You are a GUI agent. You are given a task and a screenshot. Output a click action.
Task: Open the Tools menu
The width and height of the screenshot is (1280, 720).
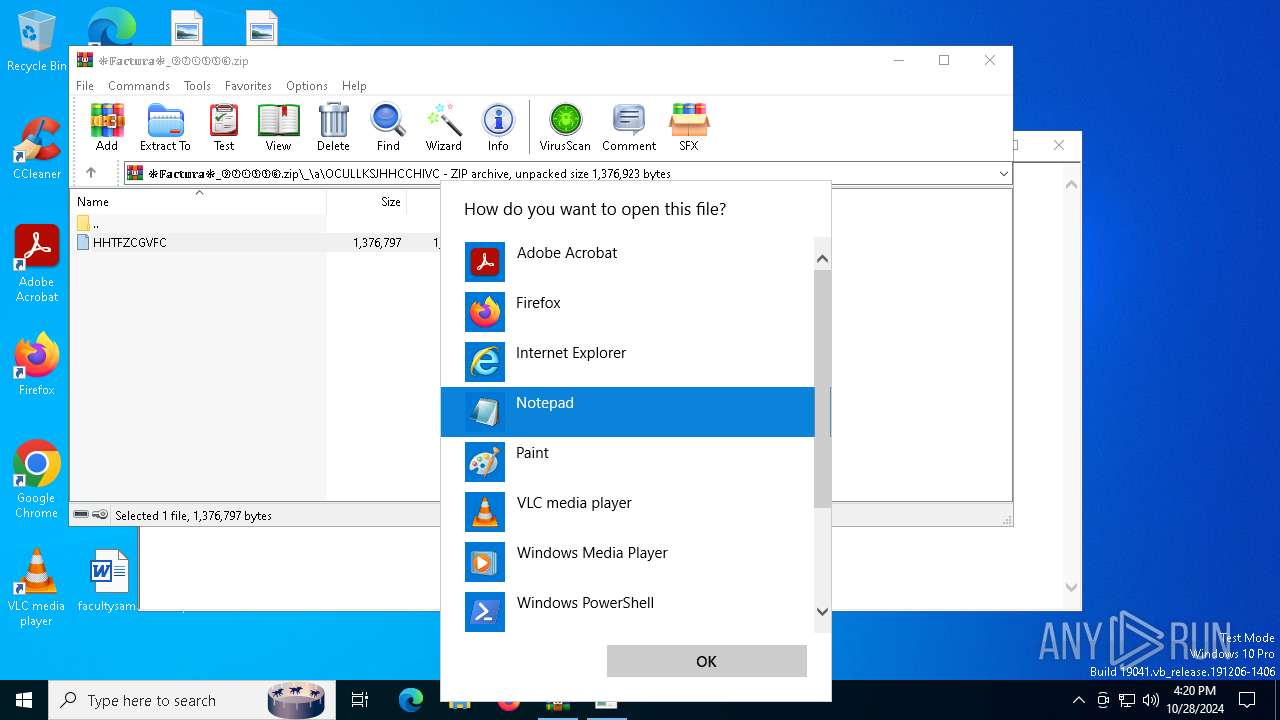click(197, 86)
